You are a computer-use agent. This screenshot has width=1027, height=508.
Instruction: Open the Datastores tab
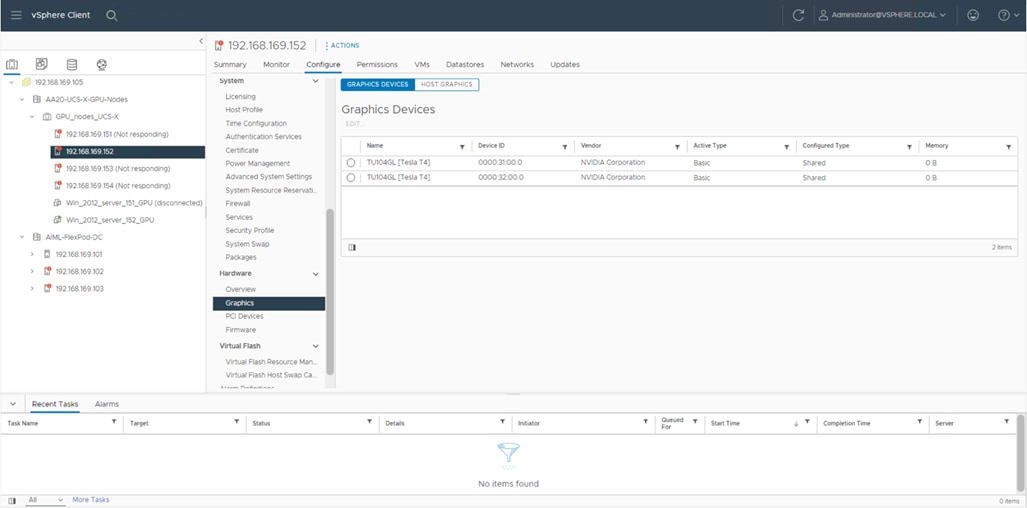coord(465,65)
